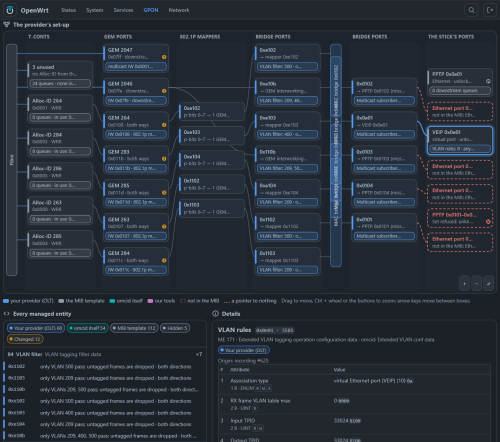
Task: Toggle the MIB template 112 filter chip
Action: pyautogui.click(x=134, y=328)
